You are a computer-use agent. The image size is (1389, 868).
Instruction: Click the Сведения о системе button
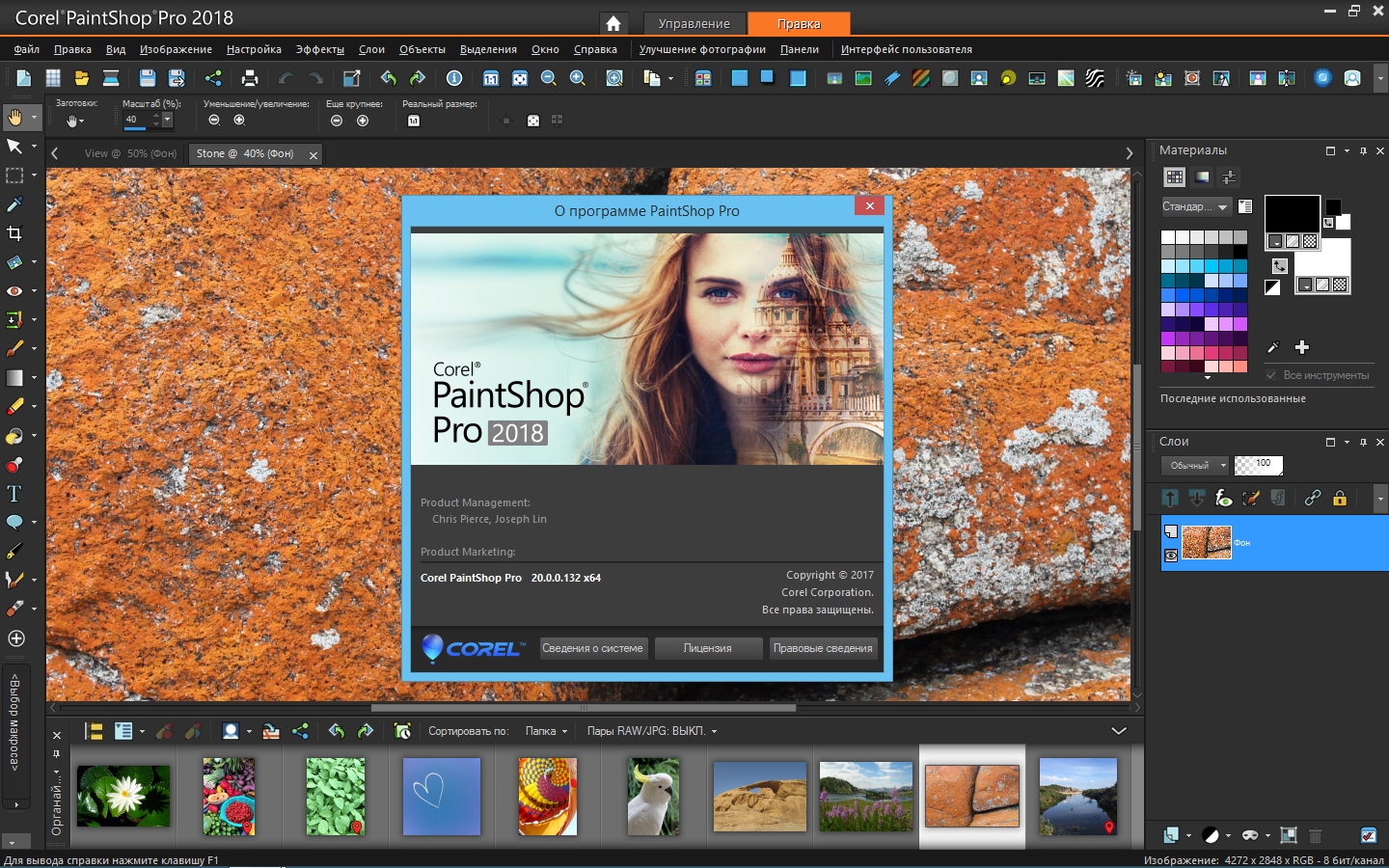593,648
